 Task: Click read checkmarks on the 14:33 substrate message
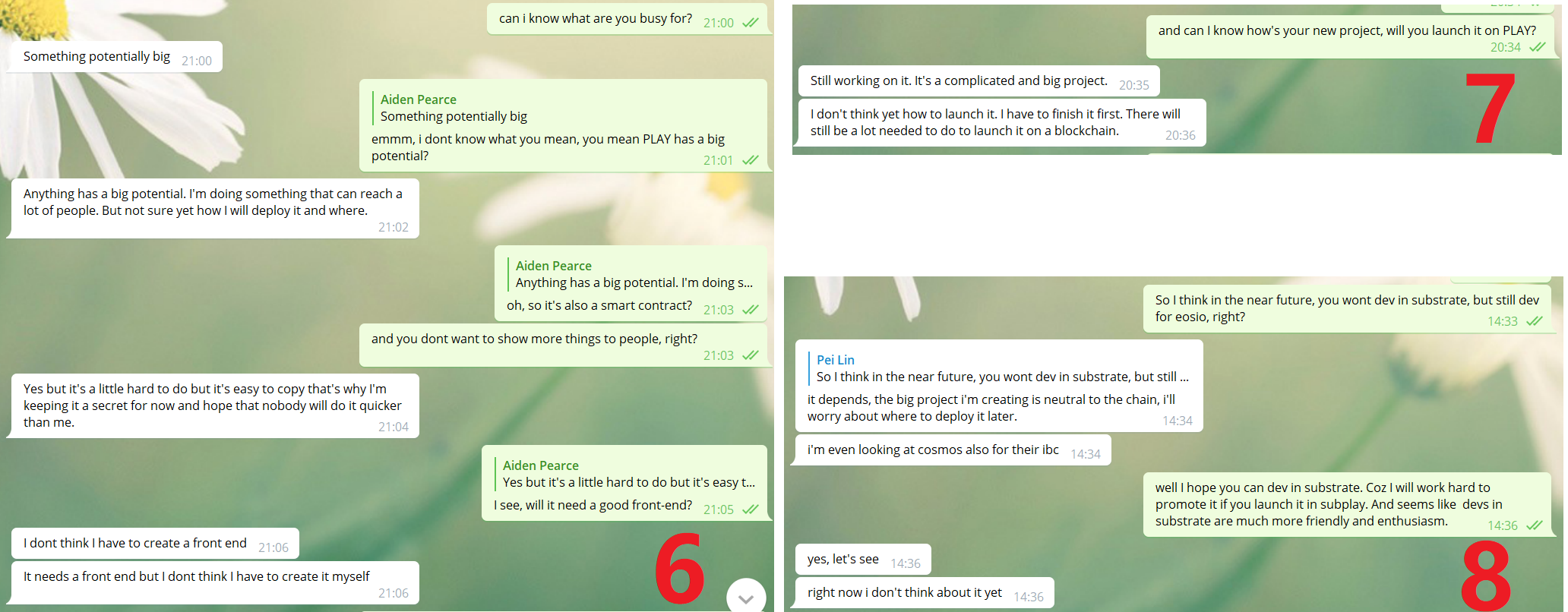[1535, 321]
